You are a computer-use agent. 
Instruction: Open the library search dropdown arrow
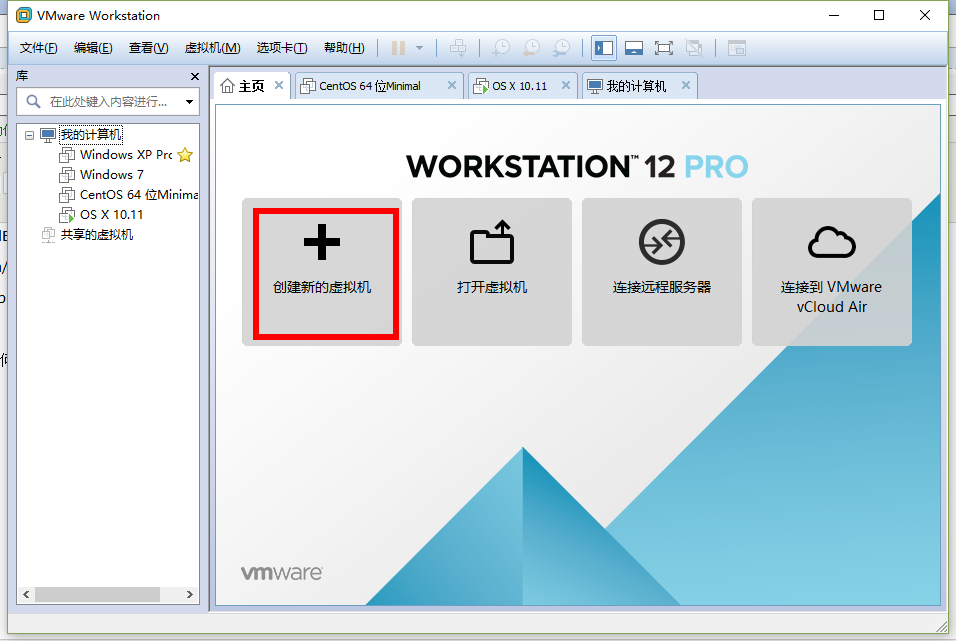190,102
